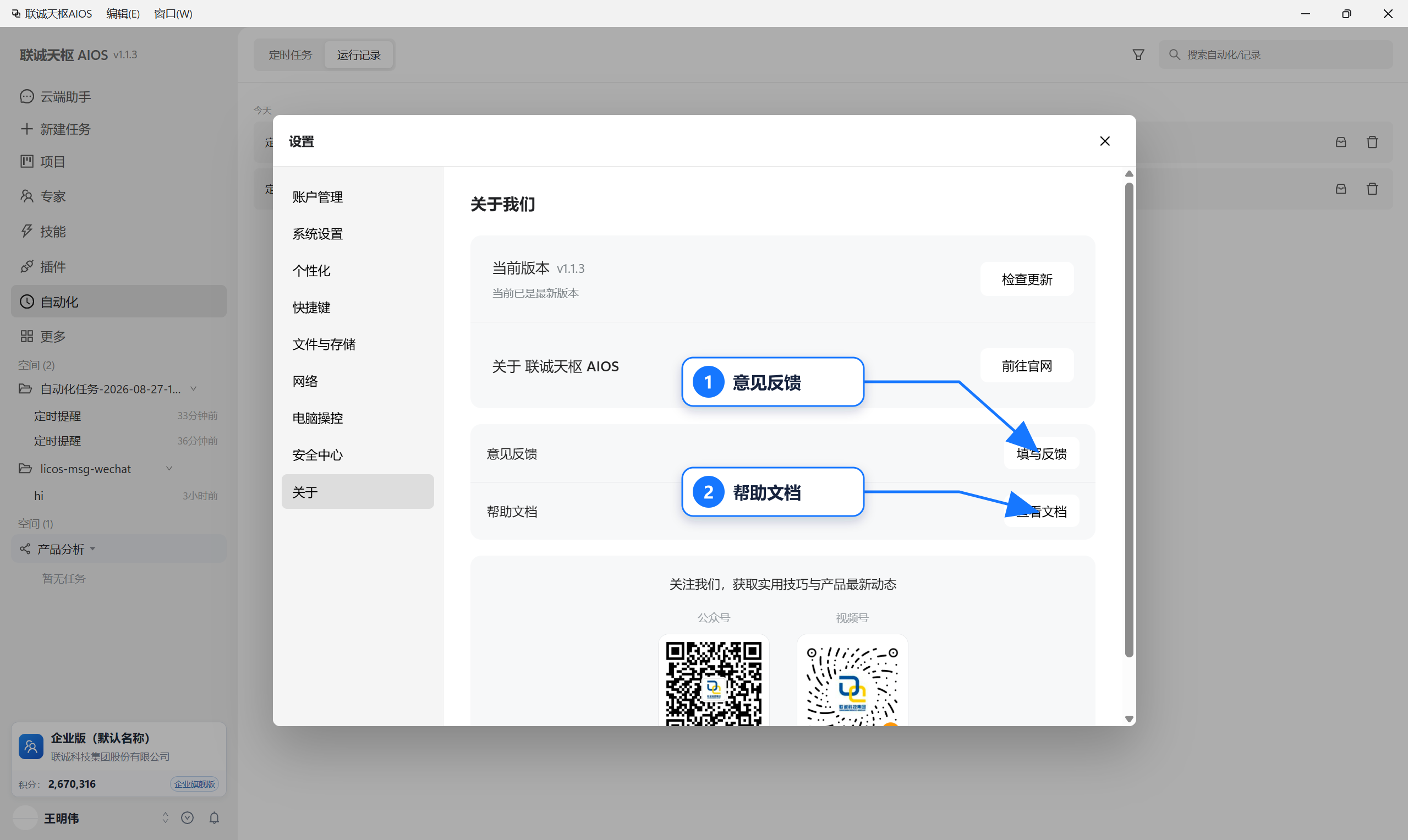Click the 空间 (2) section label
The width and height of the screenshot is (1408, 840).
[36, 365]
